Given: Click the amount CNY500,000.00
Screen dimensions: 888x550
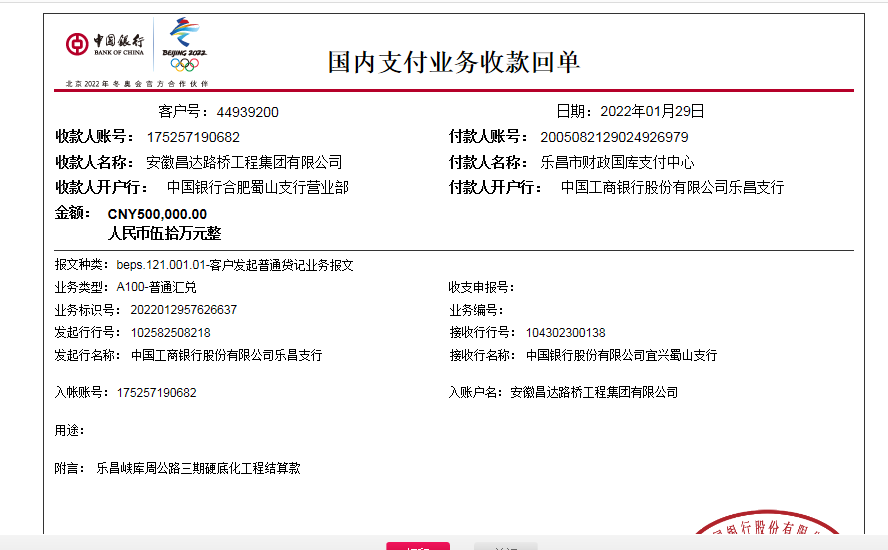Looking at the screenshot, I should pyautogui.click(x=157, y=213).
